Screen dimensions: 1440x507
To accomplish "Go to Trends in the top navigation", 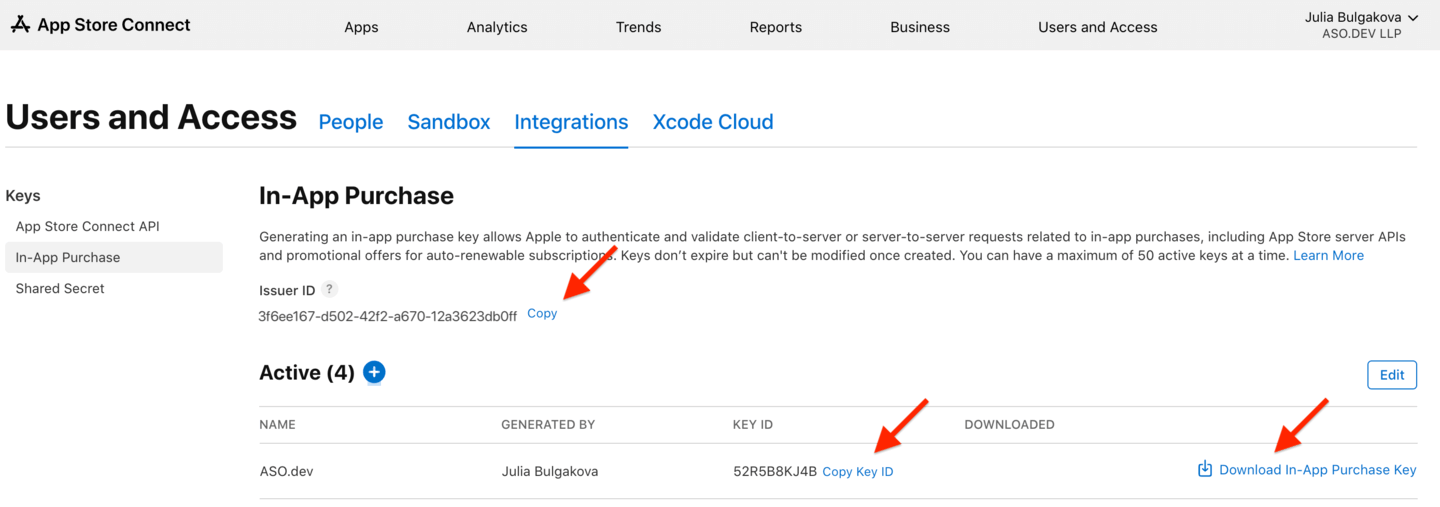I will click(x=638, y=27).
